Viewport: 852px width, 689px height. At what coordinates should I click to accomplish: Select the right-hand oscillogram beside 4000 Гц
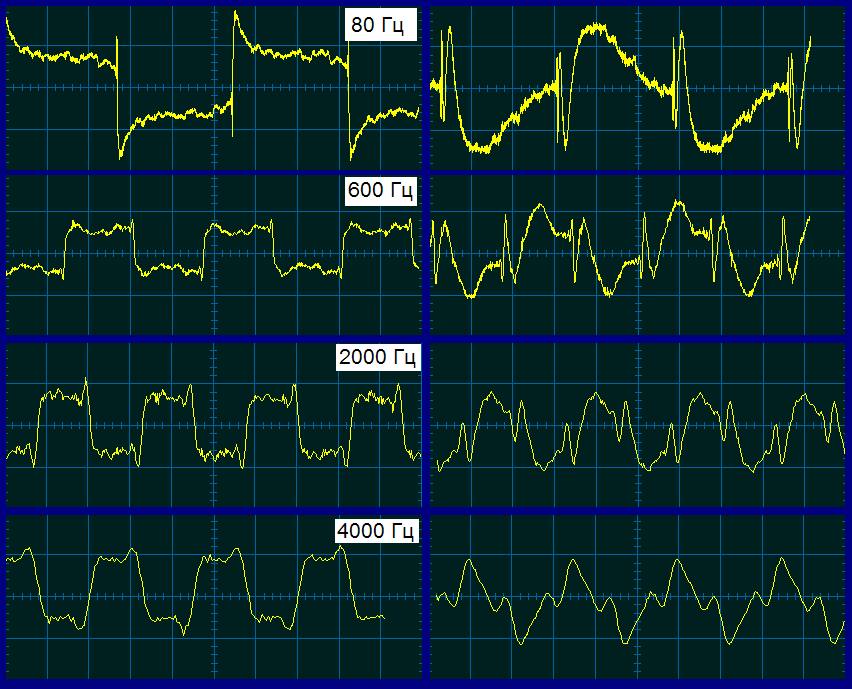(638, 596)
